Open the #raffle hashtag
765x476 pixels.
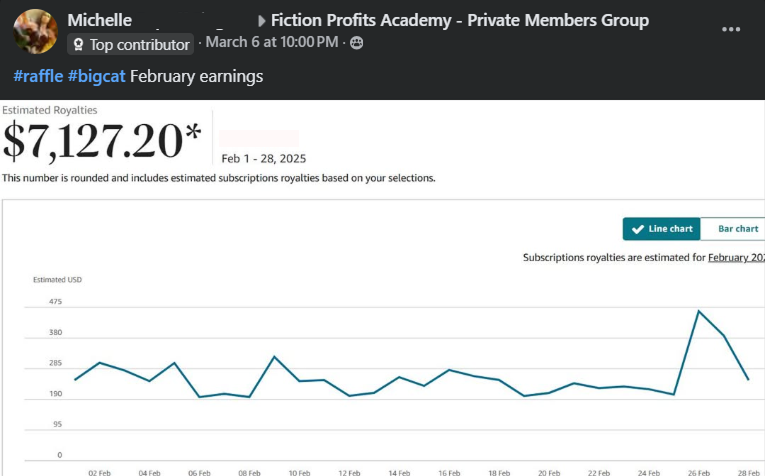(38, 76)
